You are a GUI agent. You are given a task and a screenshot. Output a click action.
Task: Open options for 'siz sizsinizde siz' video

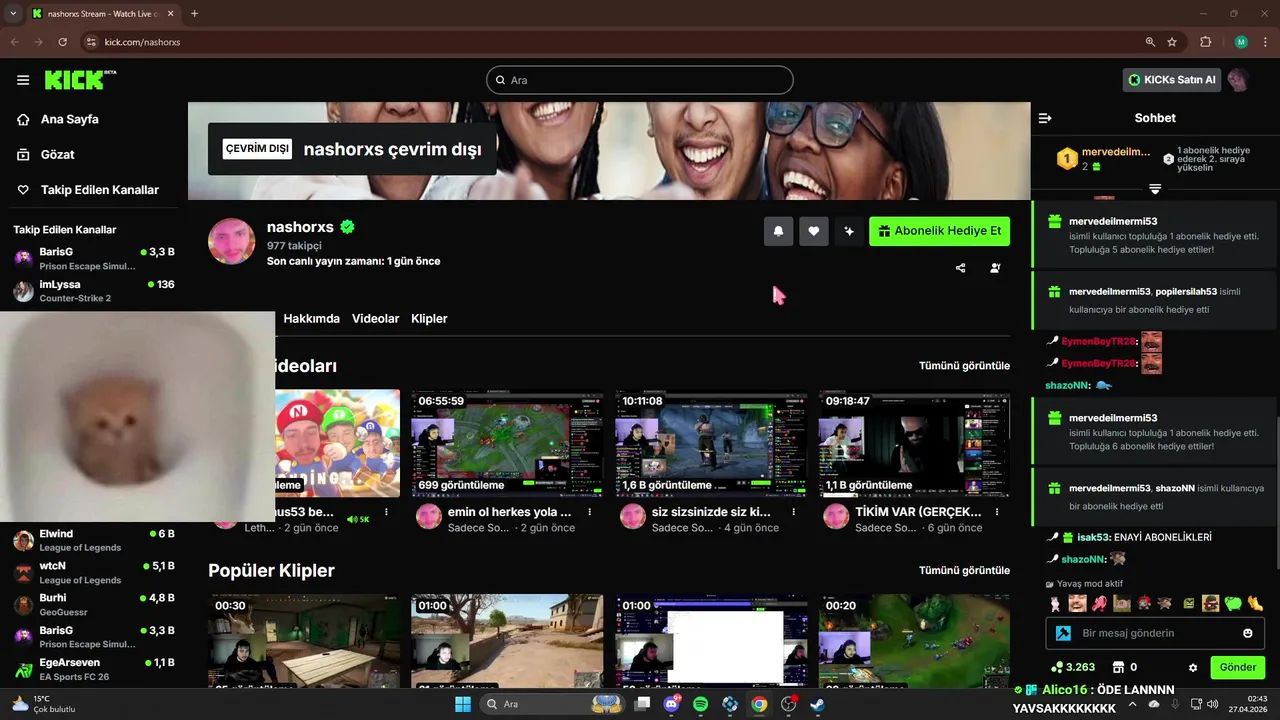(794, 512)
